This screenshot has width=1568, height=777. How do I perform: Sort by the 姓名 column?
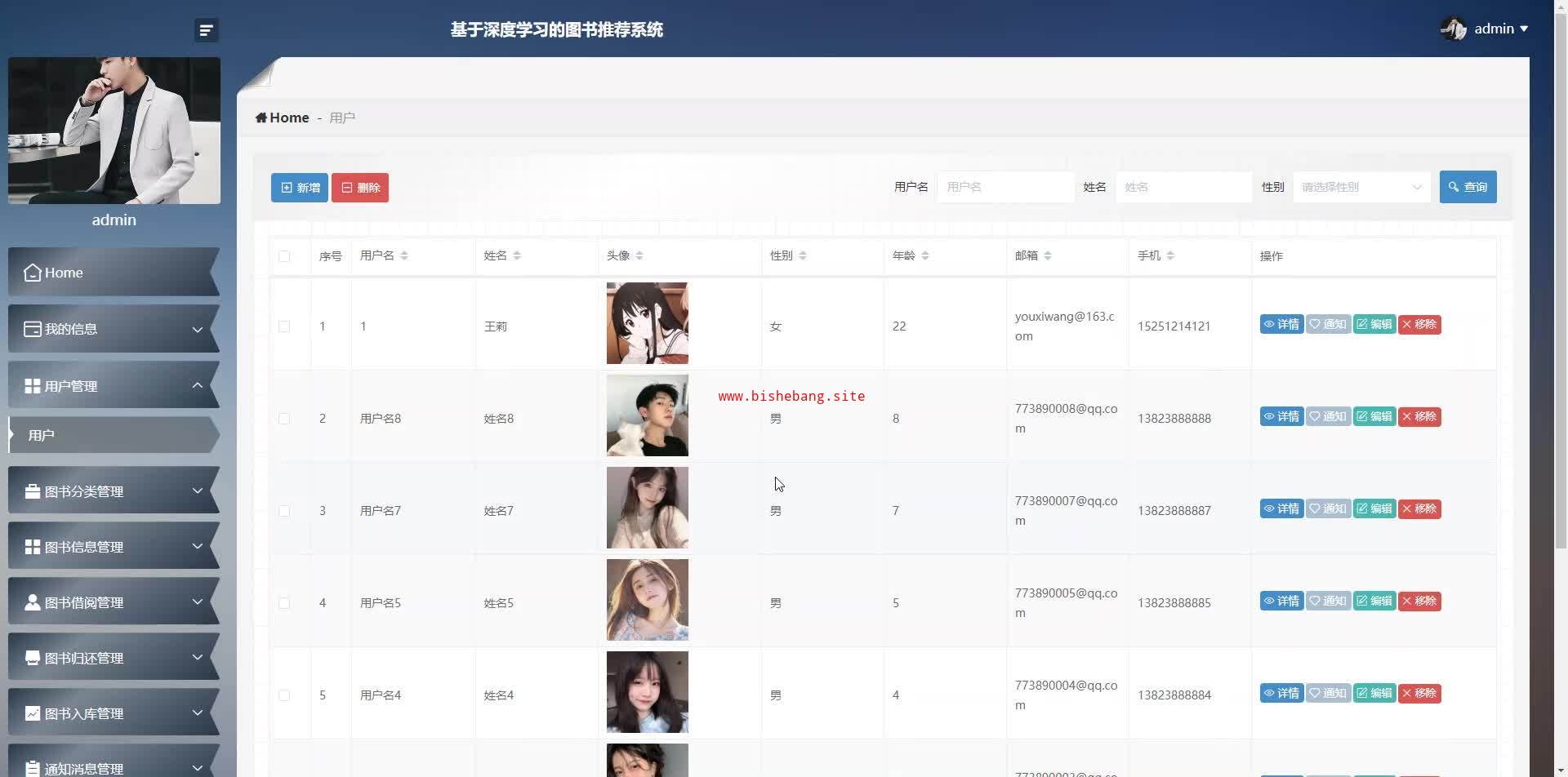(x=517, y=256)
